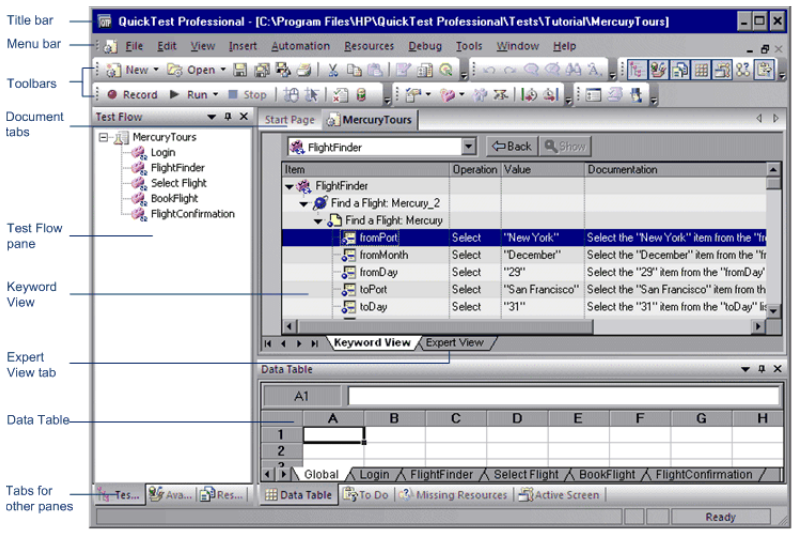Collapse the MercuryTours tree node
The width and height of the screenshot is (806, 542).
(104, 137)
